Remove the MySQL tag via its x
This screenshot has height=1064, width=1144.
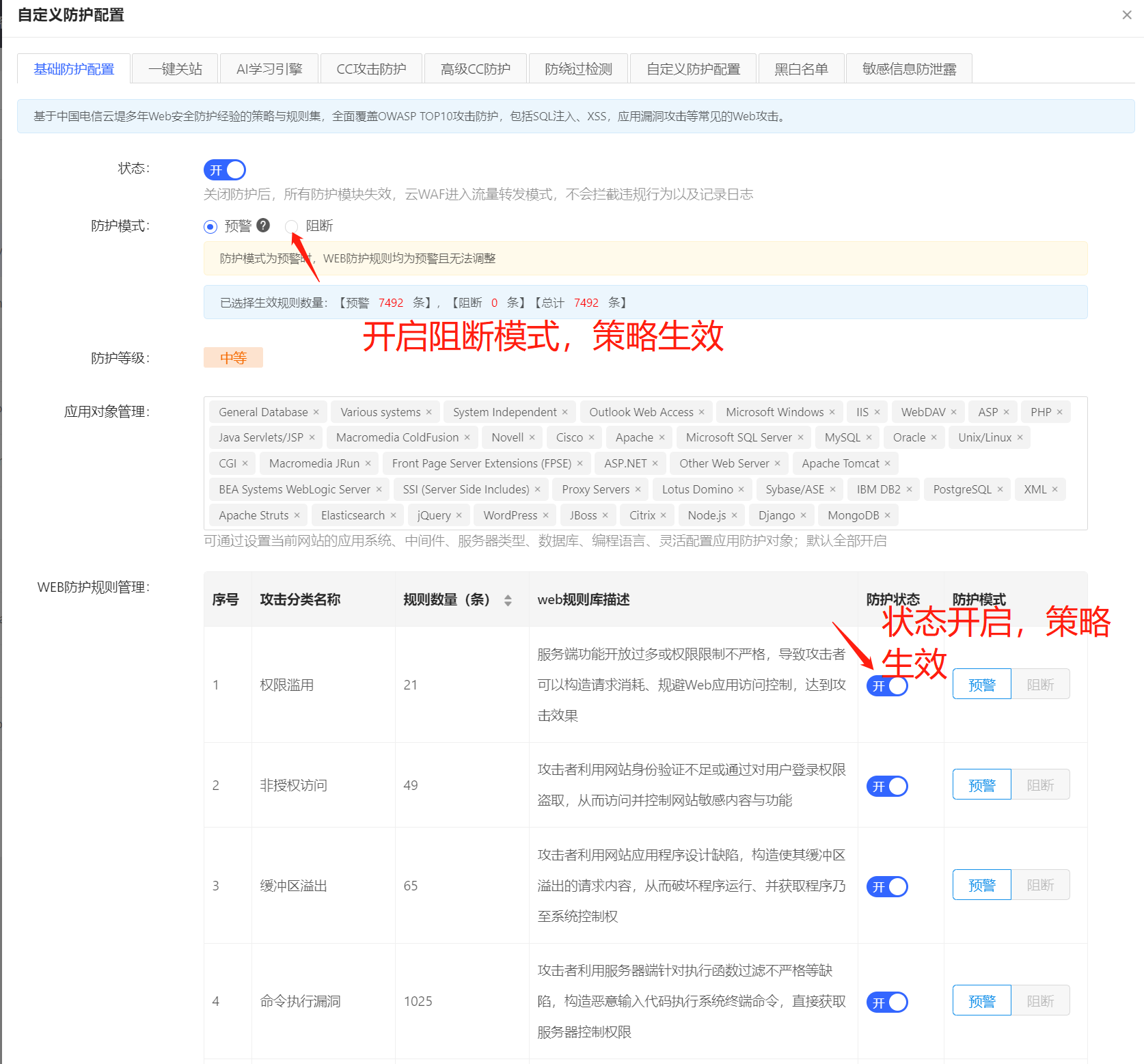pos(869,437)
